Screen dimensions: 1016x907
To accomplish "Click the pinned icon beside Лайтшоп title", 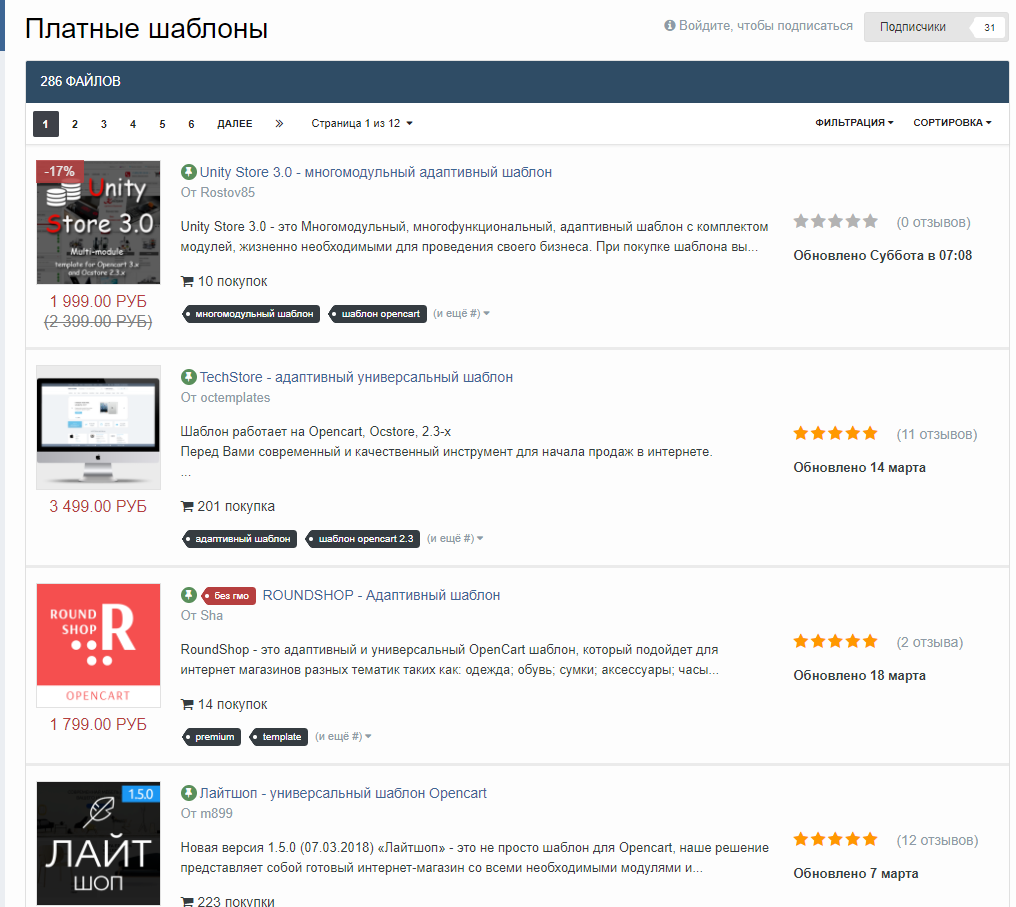I will pos(189,793).
